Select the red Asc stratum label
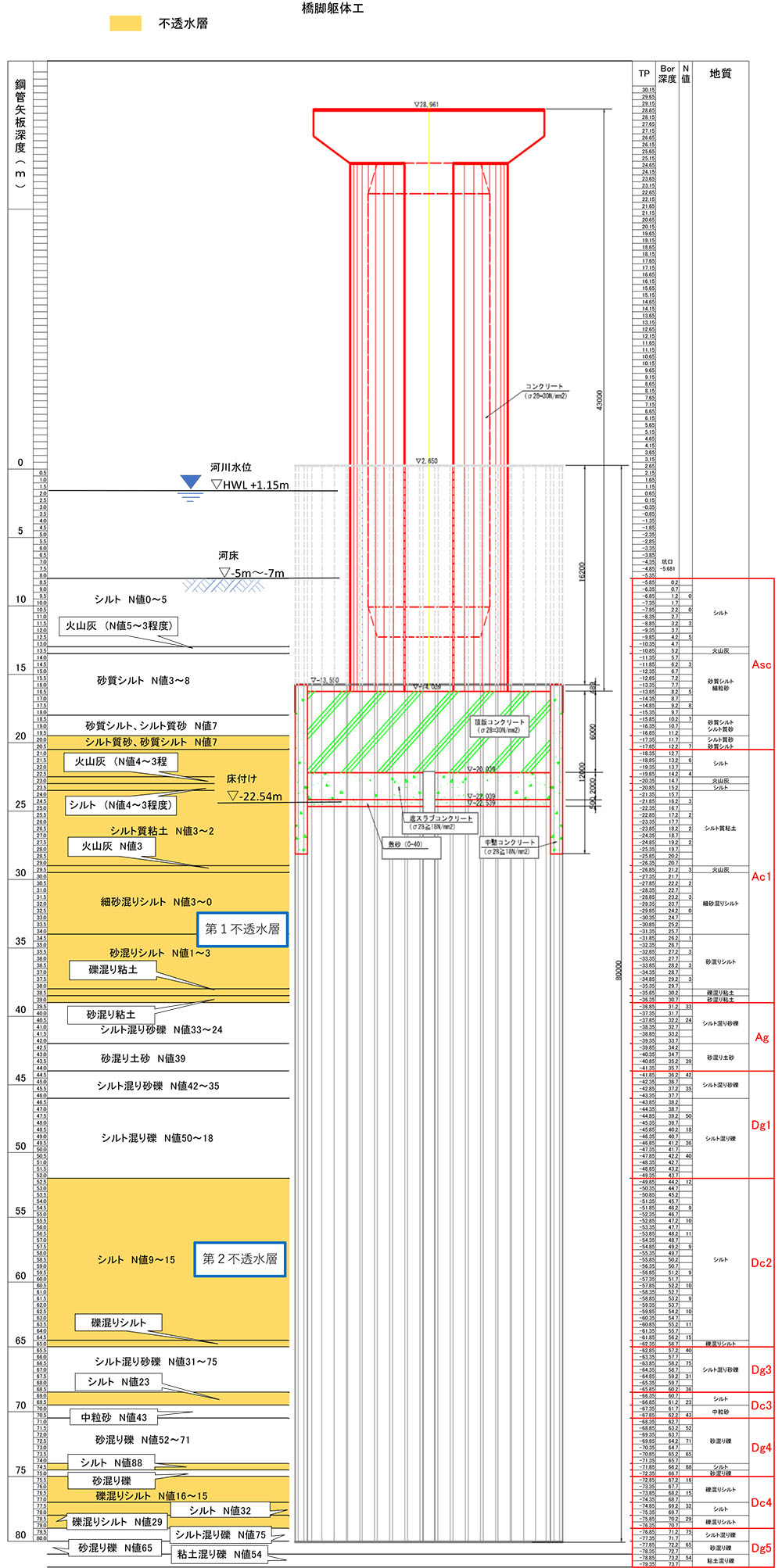This screenshot has width=782, height=1568. (x=761, y=664)
